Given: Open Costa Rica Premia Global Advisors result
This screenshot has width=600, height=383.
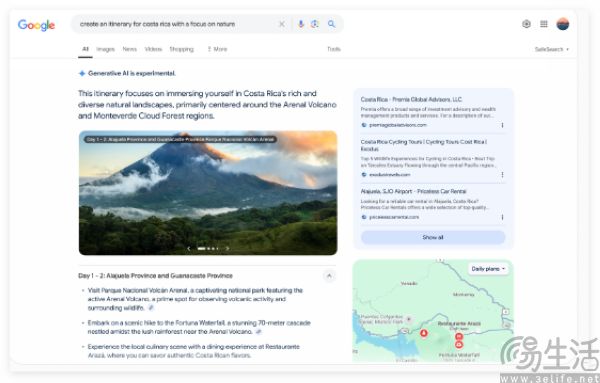Looking at the screenshot, I should point(411,99).
